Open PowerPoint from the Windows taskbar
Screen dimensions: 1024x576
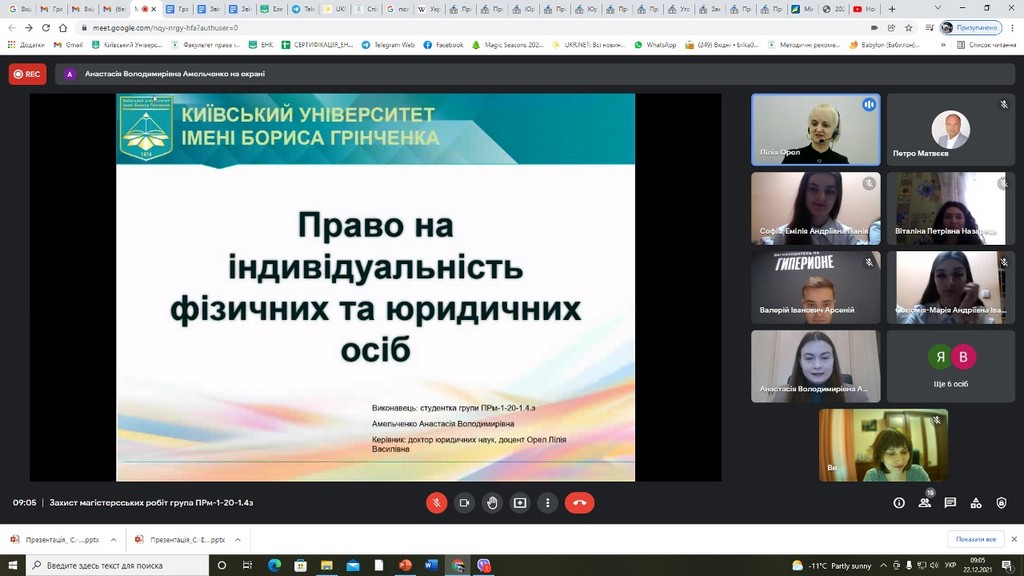[405, 565]
